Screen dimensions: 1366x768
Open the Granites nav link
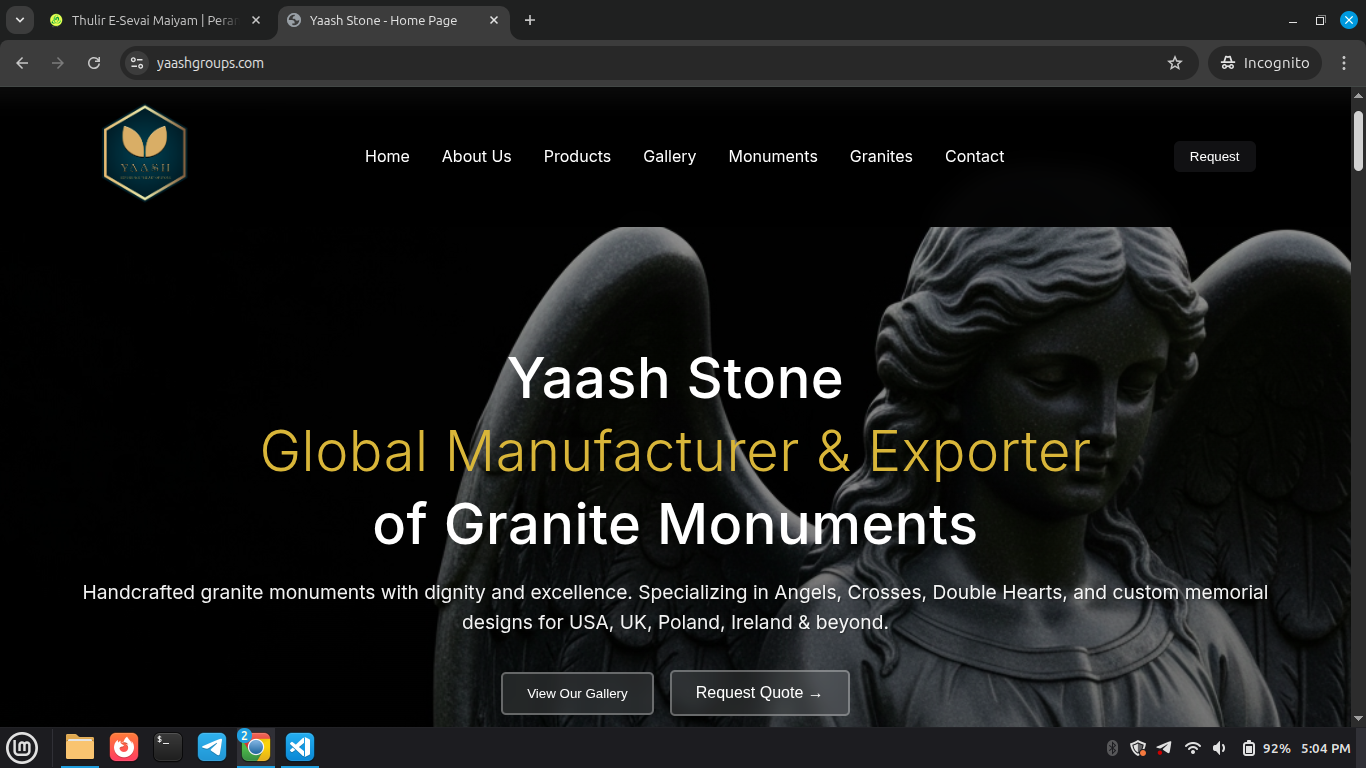[x=881, y=156]
